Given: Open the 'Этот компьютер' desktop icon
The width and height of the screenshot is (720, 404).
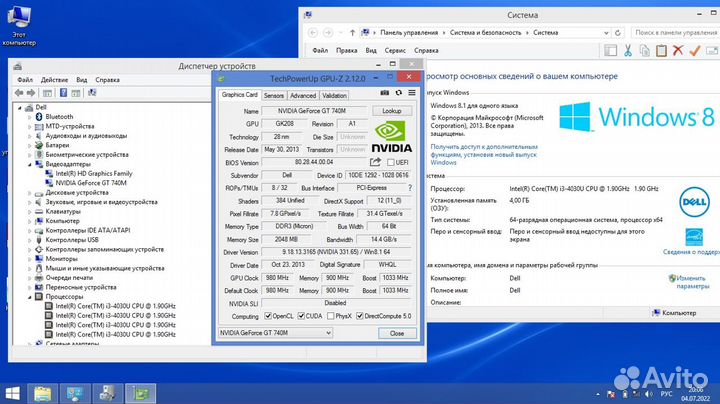Looking at the screenshot, I should click(19, 25).
